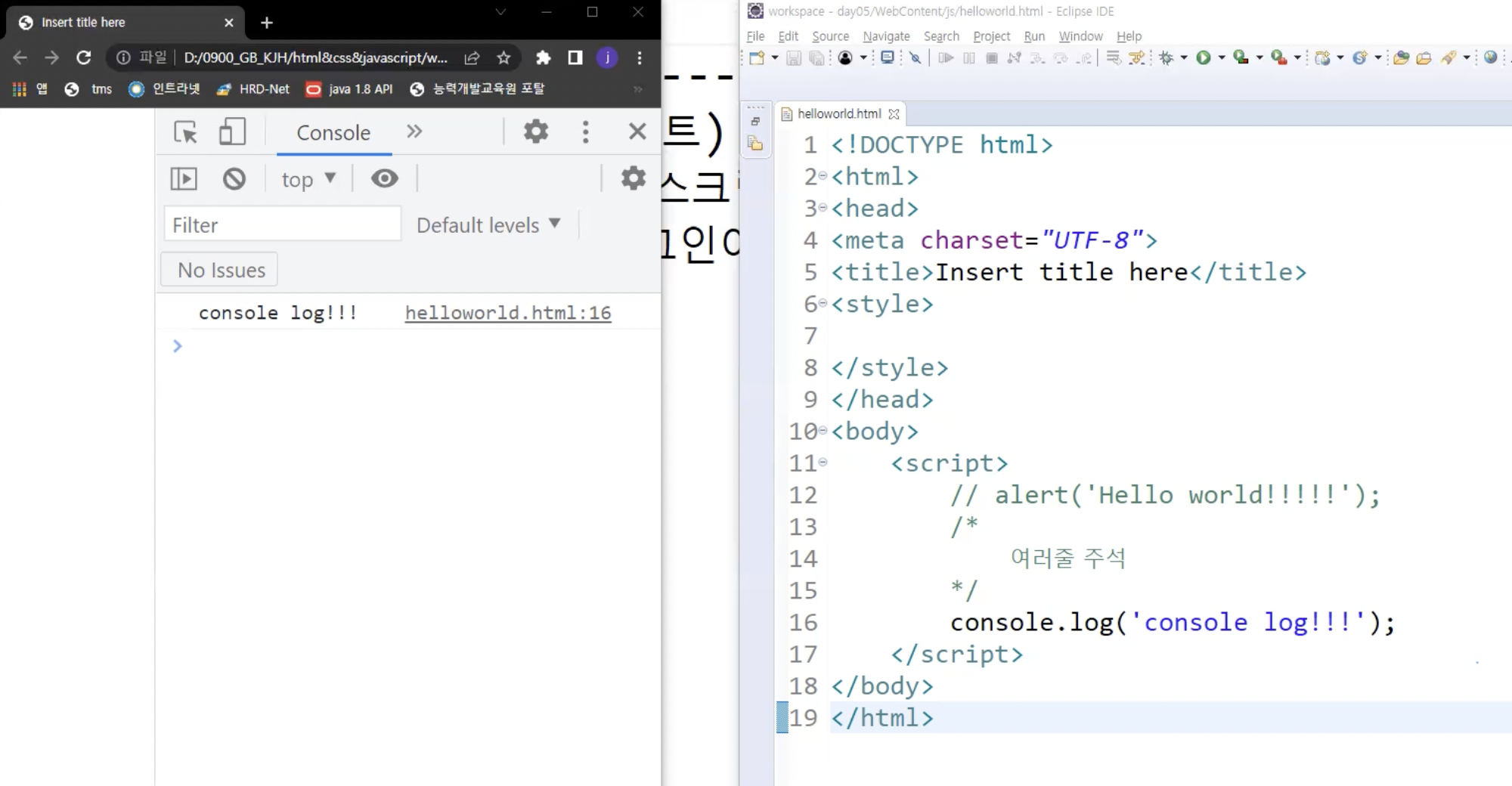Click the External Tools run icon
The image size is (1512, 786).
1279,57
